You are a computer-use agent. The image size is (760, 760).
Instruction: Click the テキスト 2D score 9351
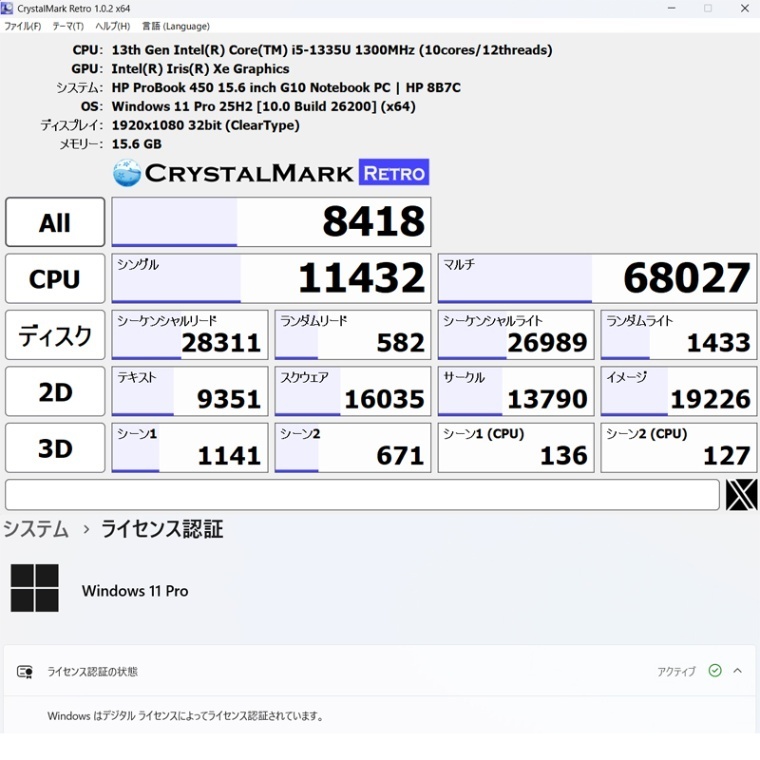coord(190,392)
